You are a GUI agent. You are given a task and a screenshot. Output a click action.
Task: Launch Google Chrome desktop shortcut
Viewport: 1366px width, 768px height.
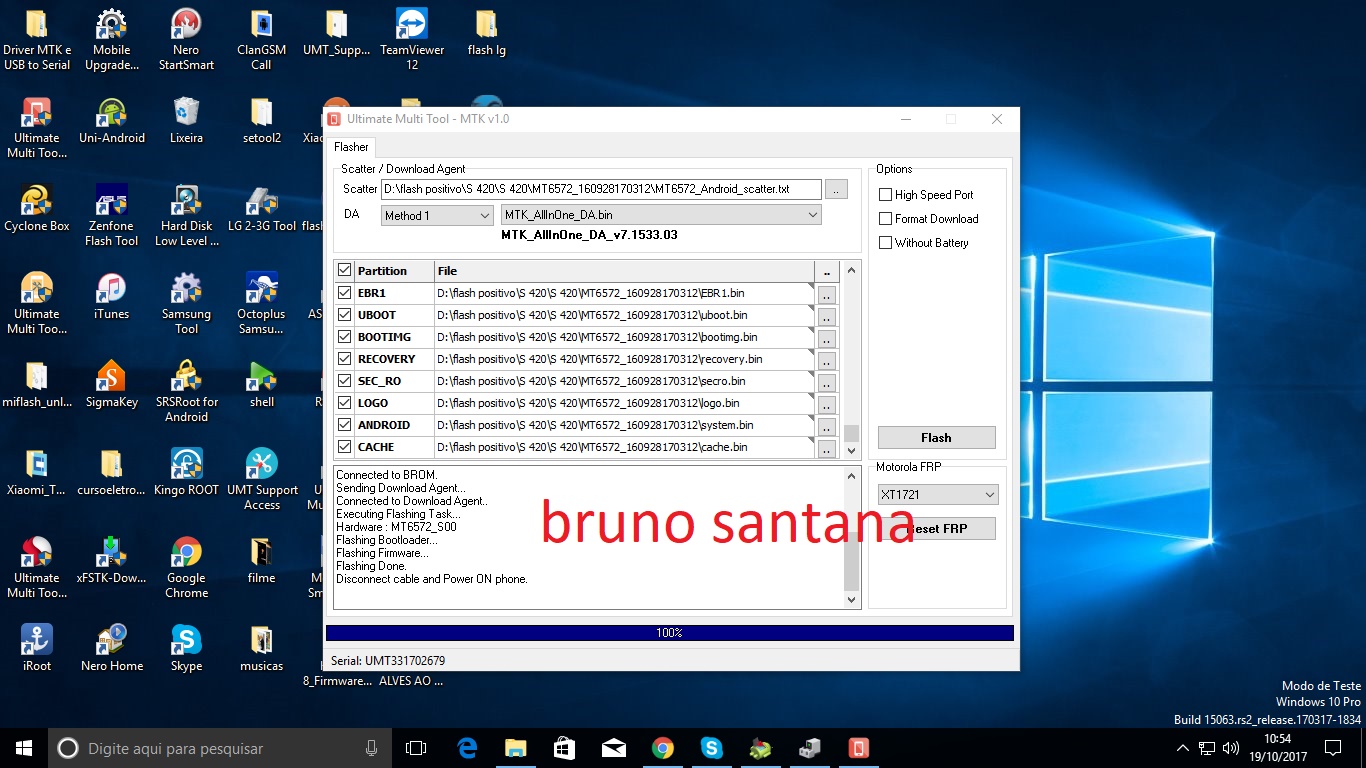186,568
